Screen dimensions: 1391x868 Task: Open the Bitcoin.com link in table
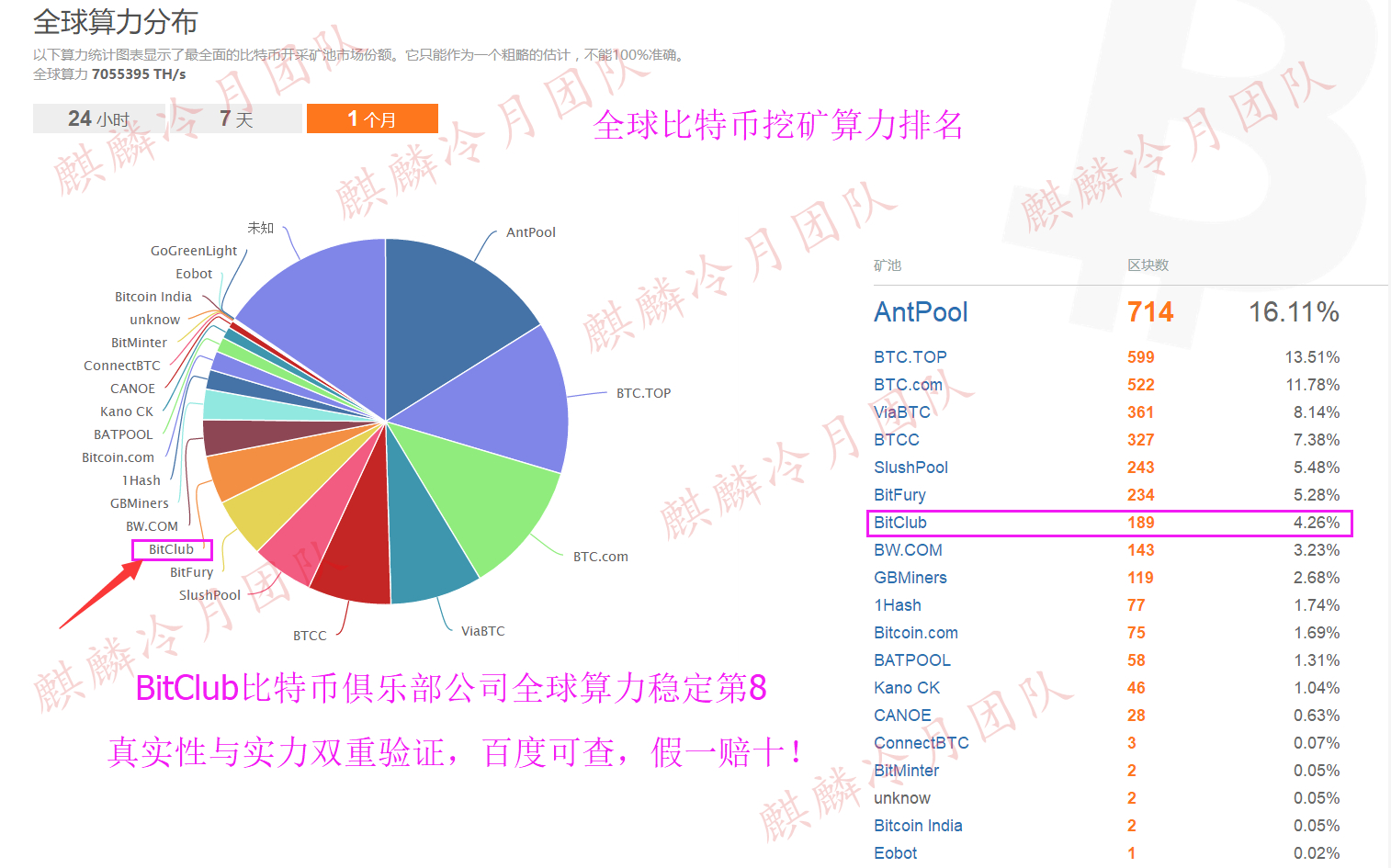point(915,633)
